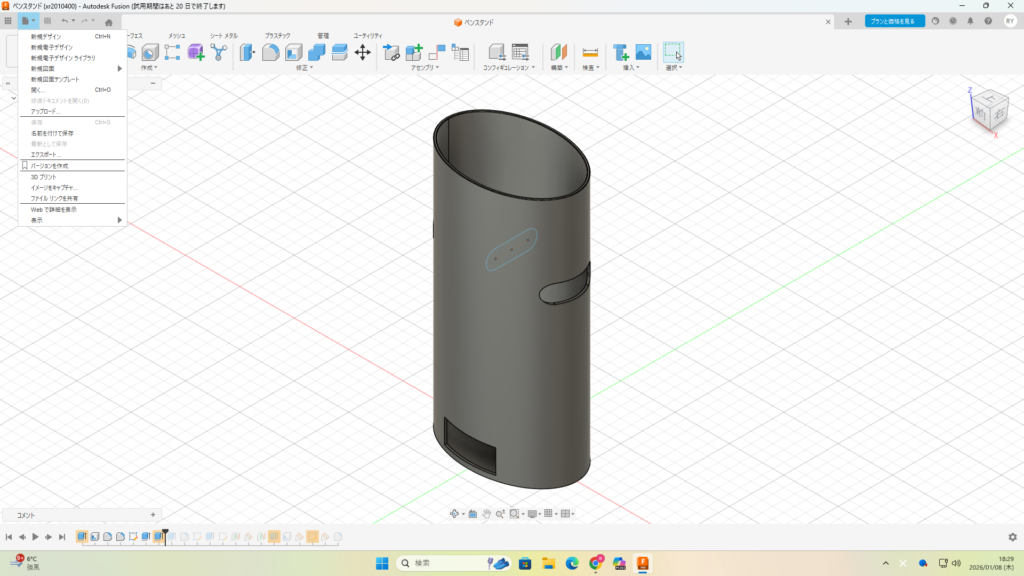Click the Home icon beside the redo arrow
1024x576 pixels.
(109, 21)
